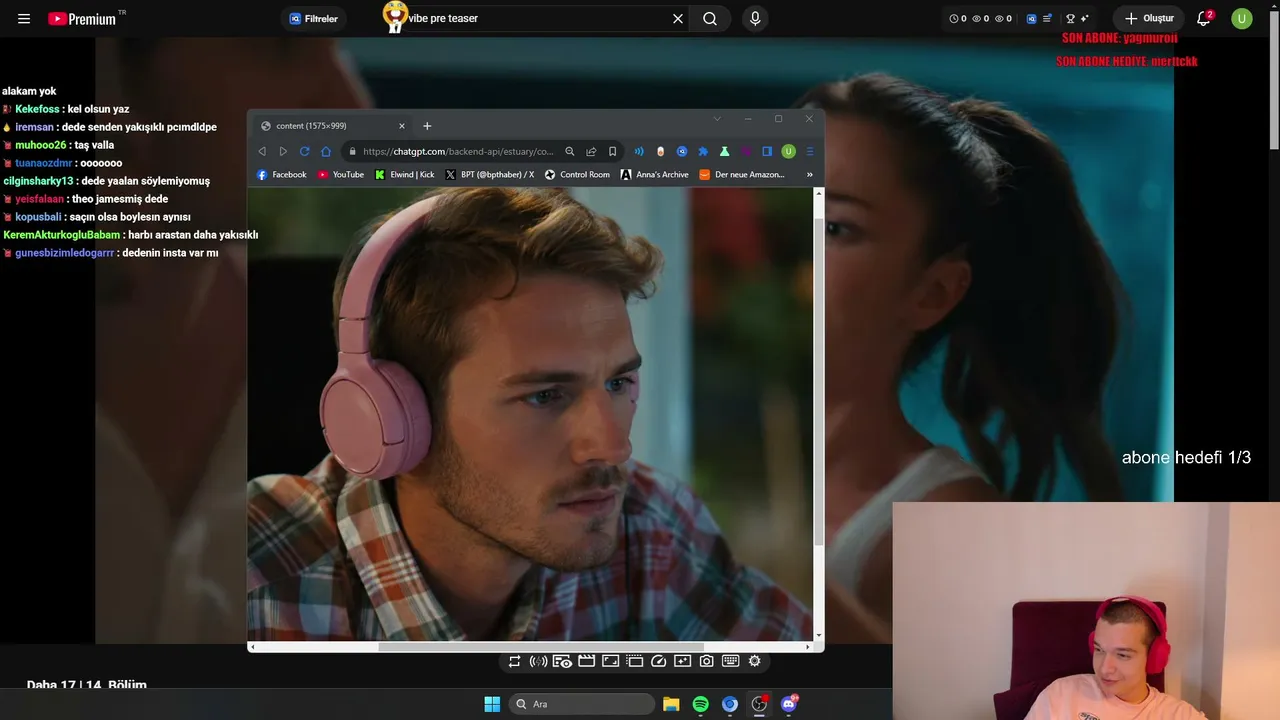Toggle the loop icon in player toolbar

tap(514, 661)
